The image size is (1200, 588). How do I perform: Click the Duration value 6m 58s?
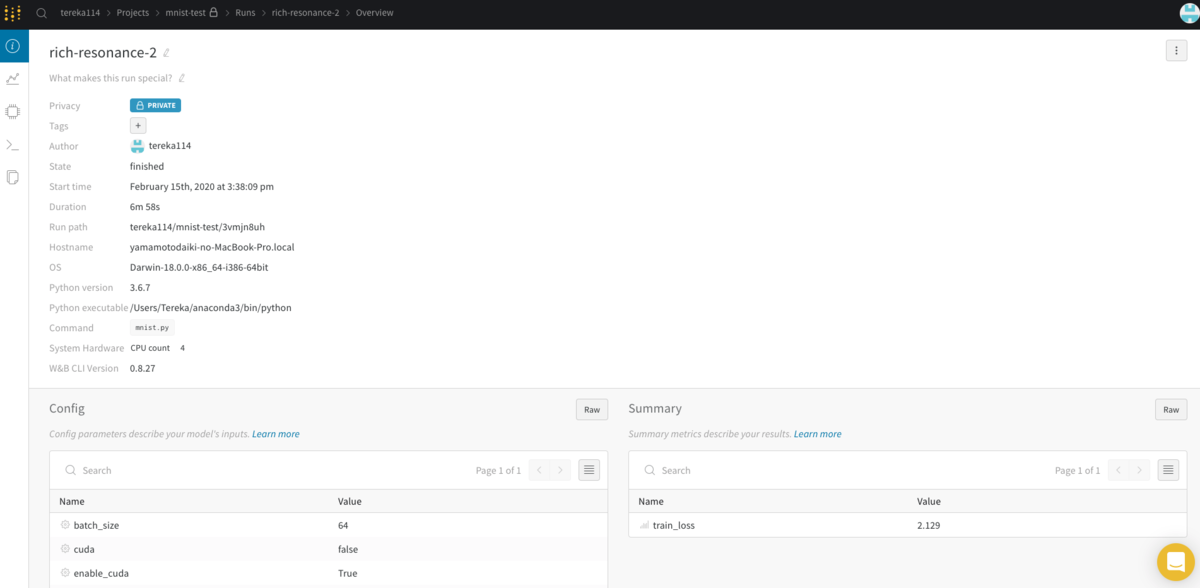145,207
